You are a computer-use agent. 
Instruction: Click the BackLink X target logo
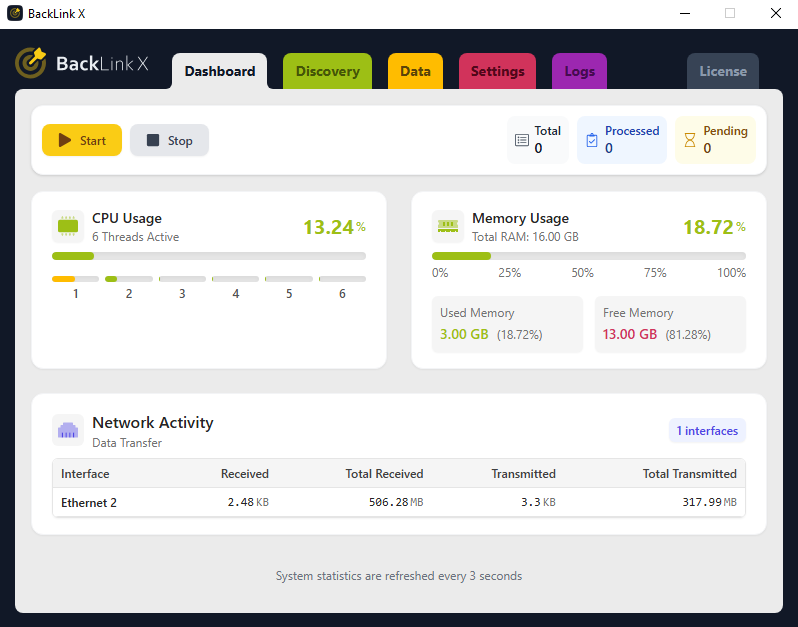31,63
